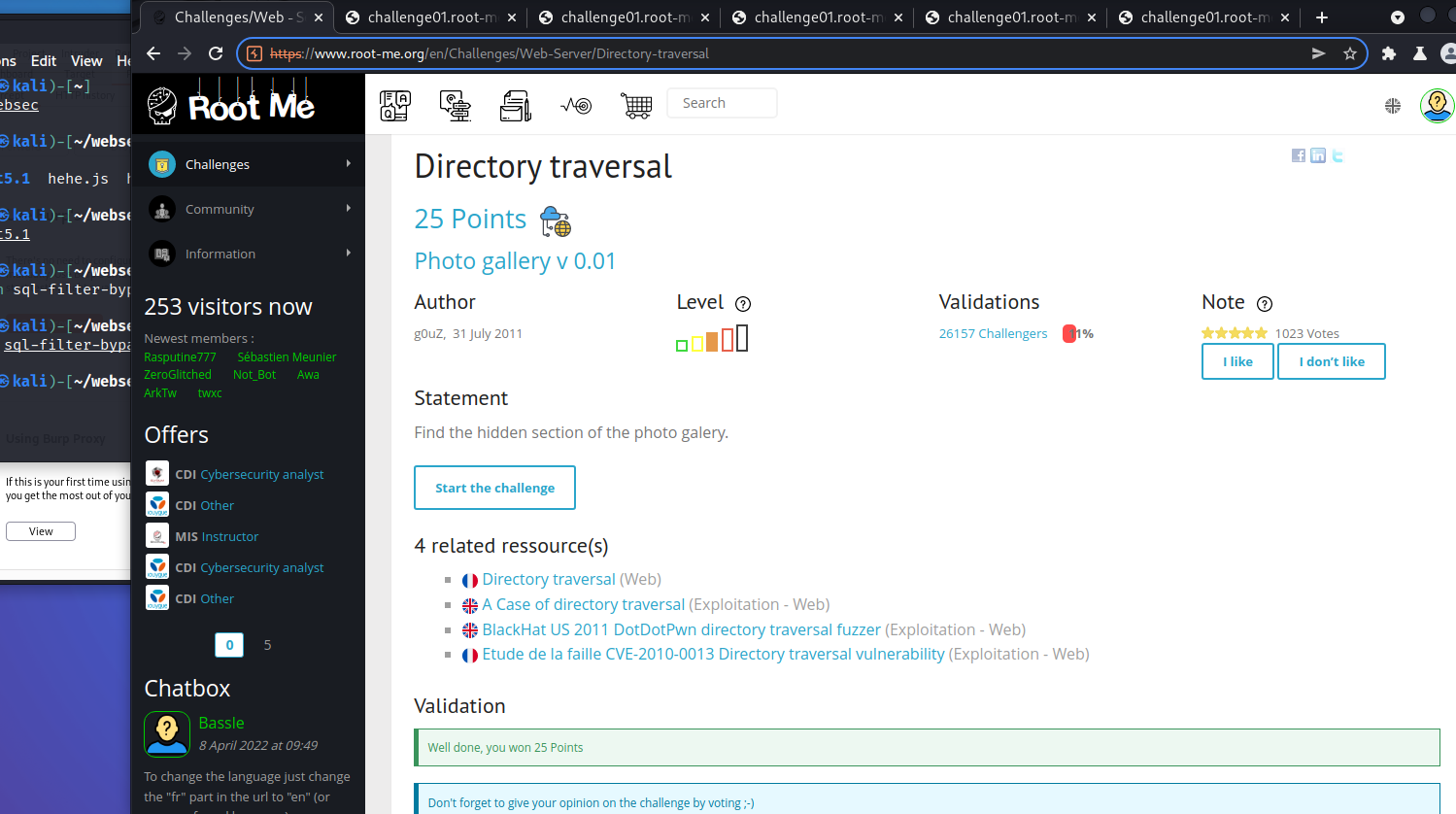Open the Q&A forum icon in header
The height and width of the screenshot is (814, 1456).
pos(395,105)
